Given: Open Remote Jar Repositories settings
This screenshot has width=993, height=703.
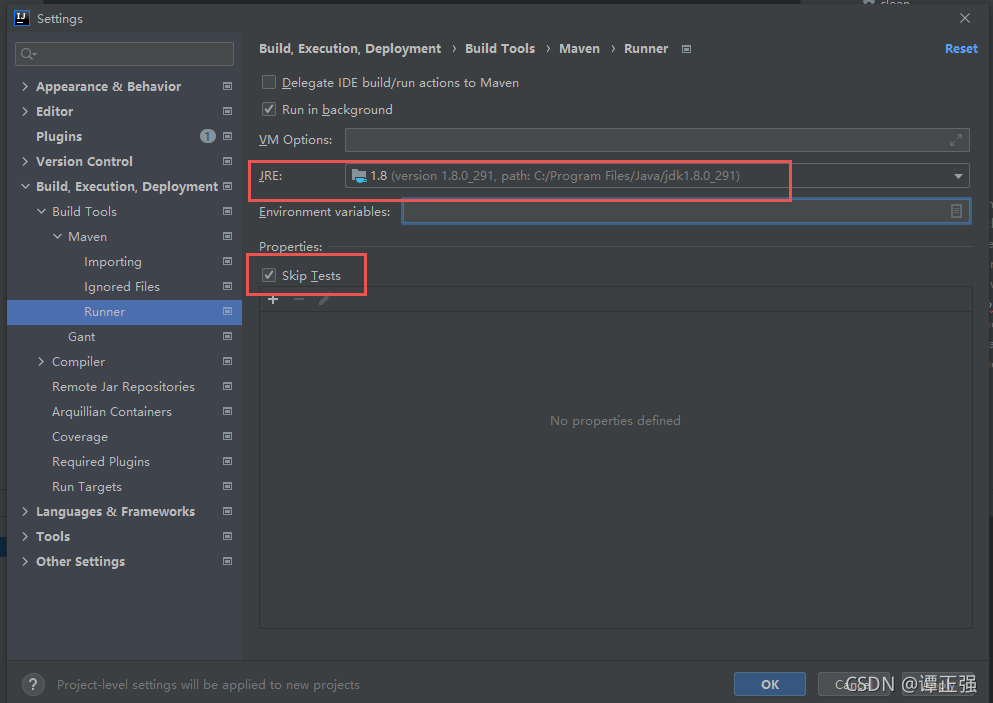Looking at the screenshot, I should (x=124, y=386).
